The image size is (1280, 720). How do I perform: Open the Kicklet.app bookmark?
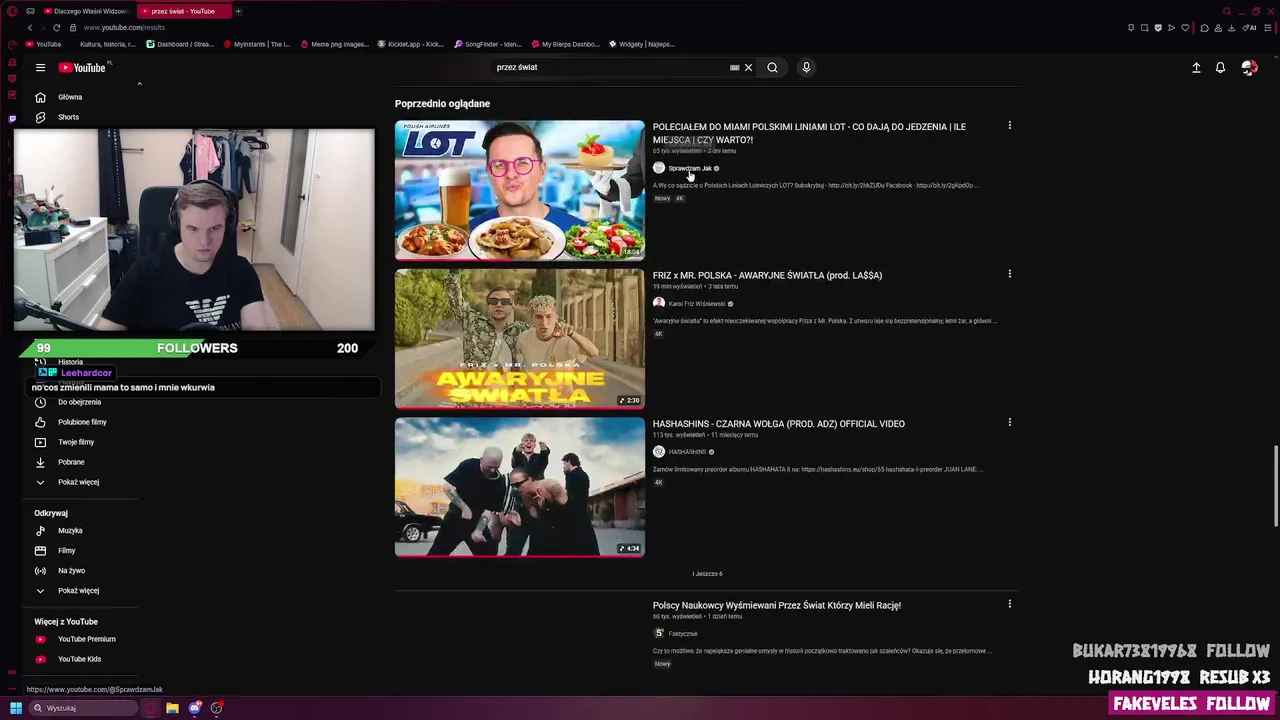(411, 44)
